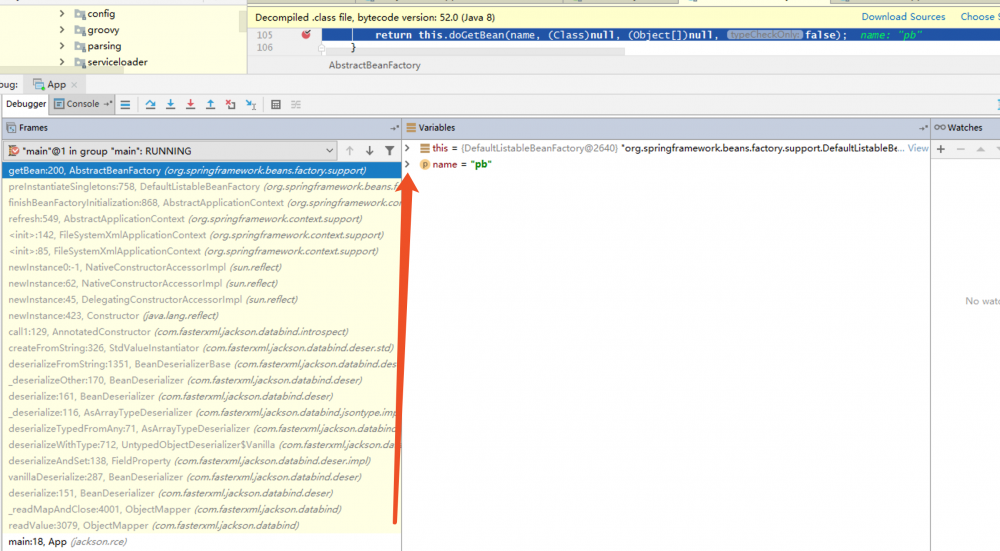Select the newInstance:62 NativeConstructorAccessorImpl frame
Screen dimensions: 1000x551
[202, 284]
